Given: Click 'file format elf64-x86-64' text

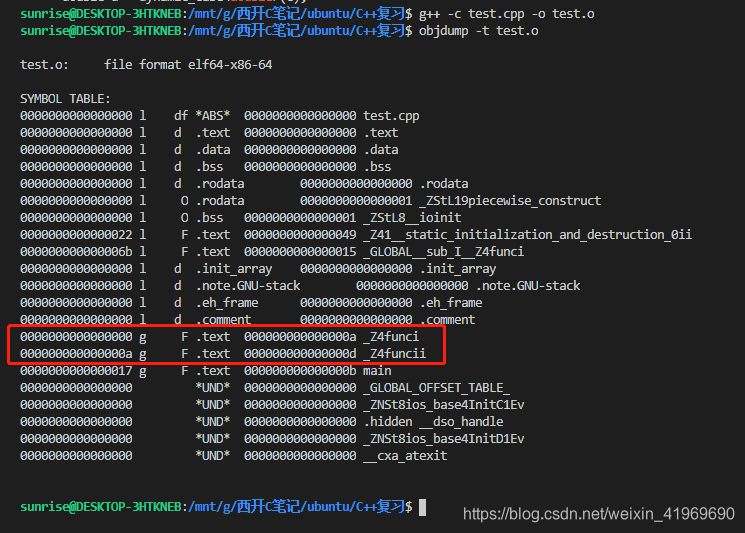Looking at the screenshot, I should (188, 65).
